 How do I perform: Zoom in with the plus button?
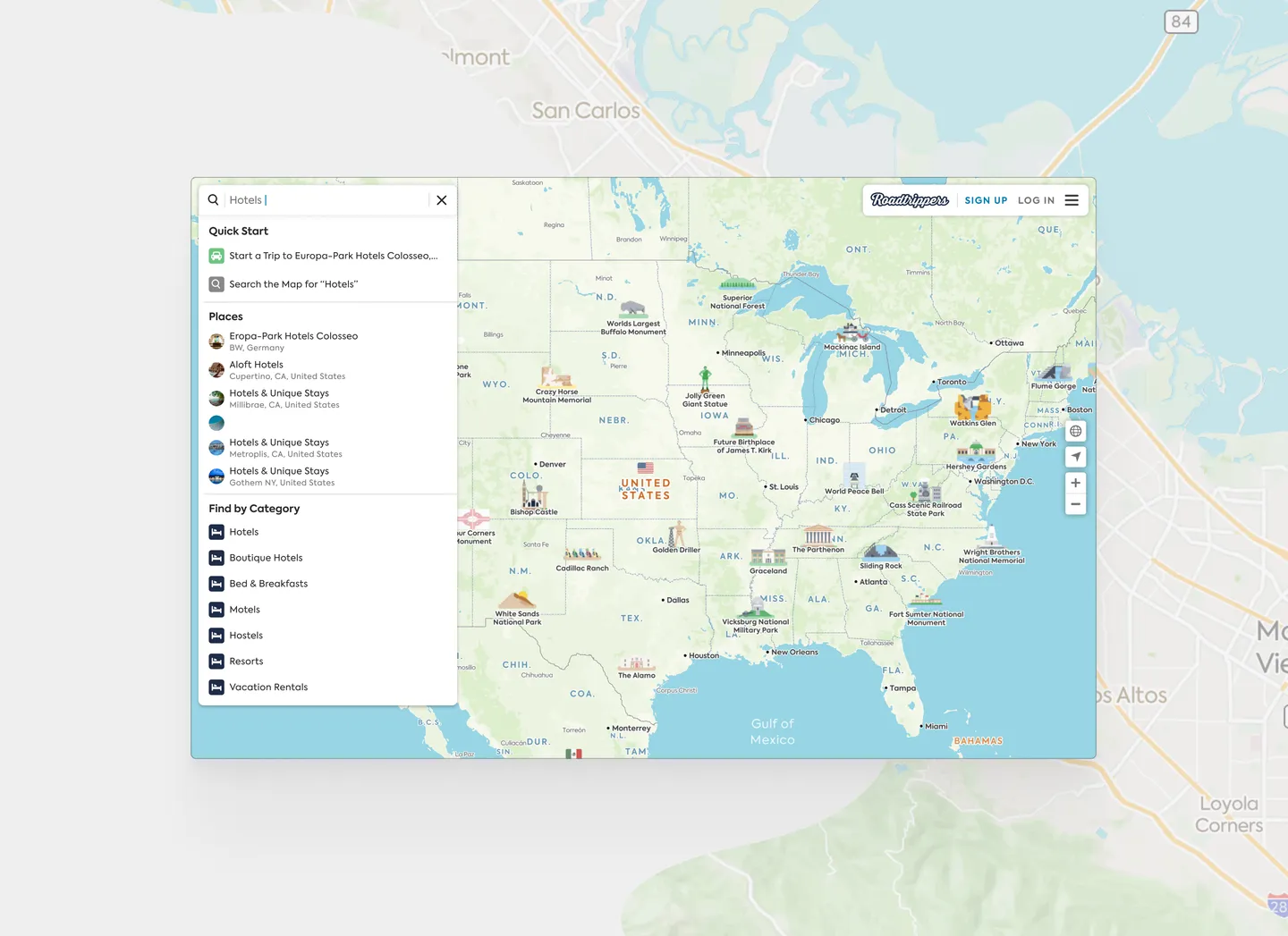1076,483
